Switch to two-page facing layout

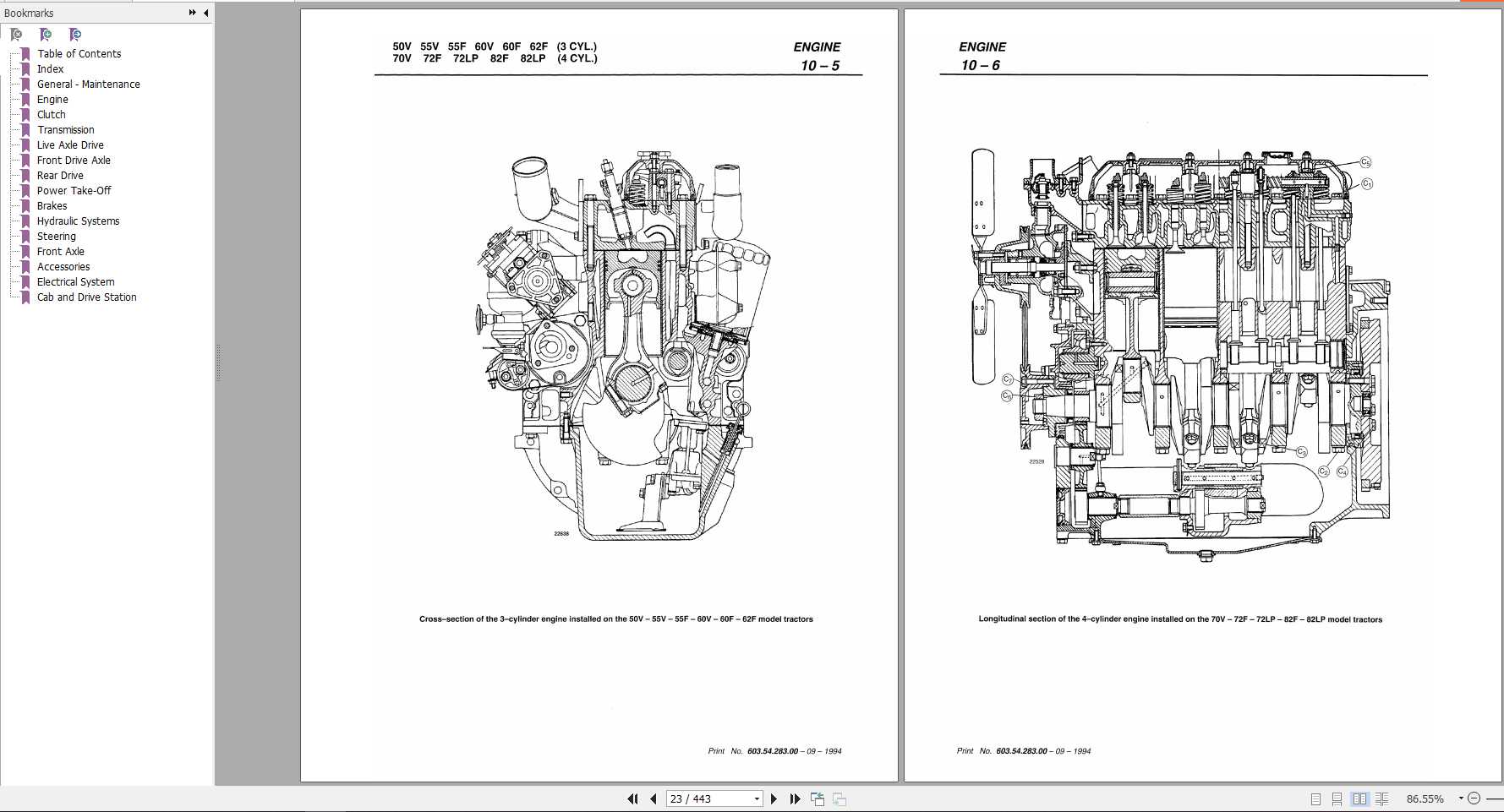[x=1359, y=798]
